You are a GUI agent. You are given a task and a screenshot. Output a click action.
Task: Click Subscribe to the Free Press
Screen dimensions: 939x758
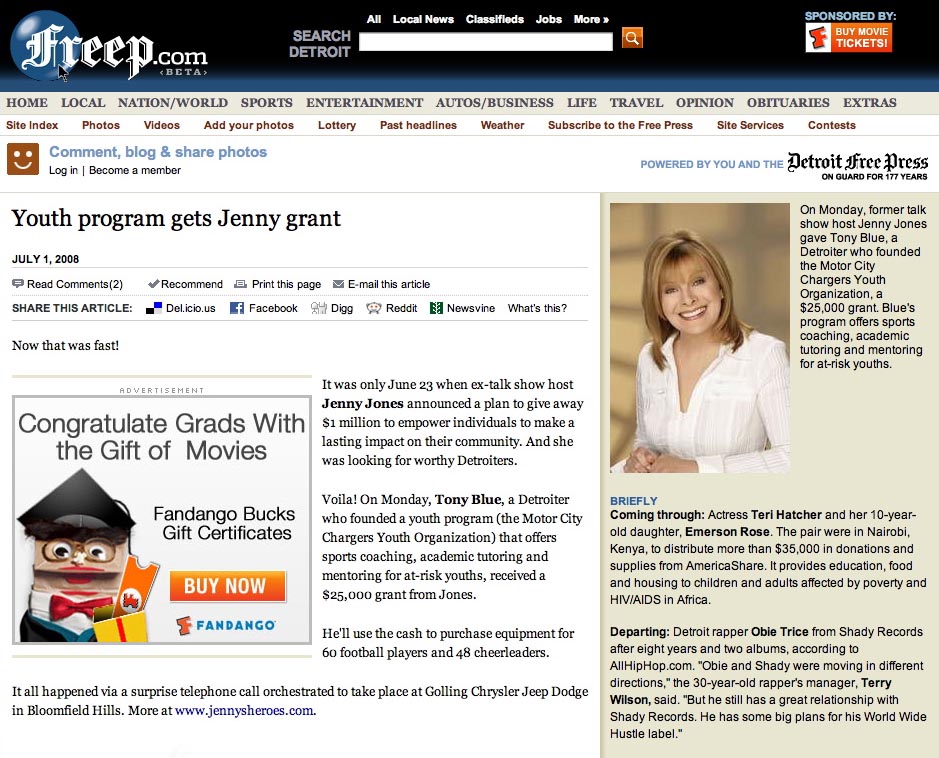620,125
